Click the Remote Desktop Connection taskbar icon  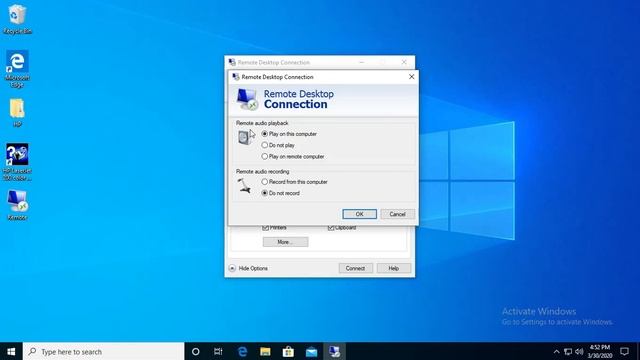click(335, 351)
